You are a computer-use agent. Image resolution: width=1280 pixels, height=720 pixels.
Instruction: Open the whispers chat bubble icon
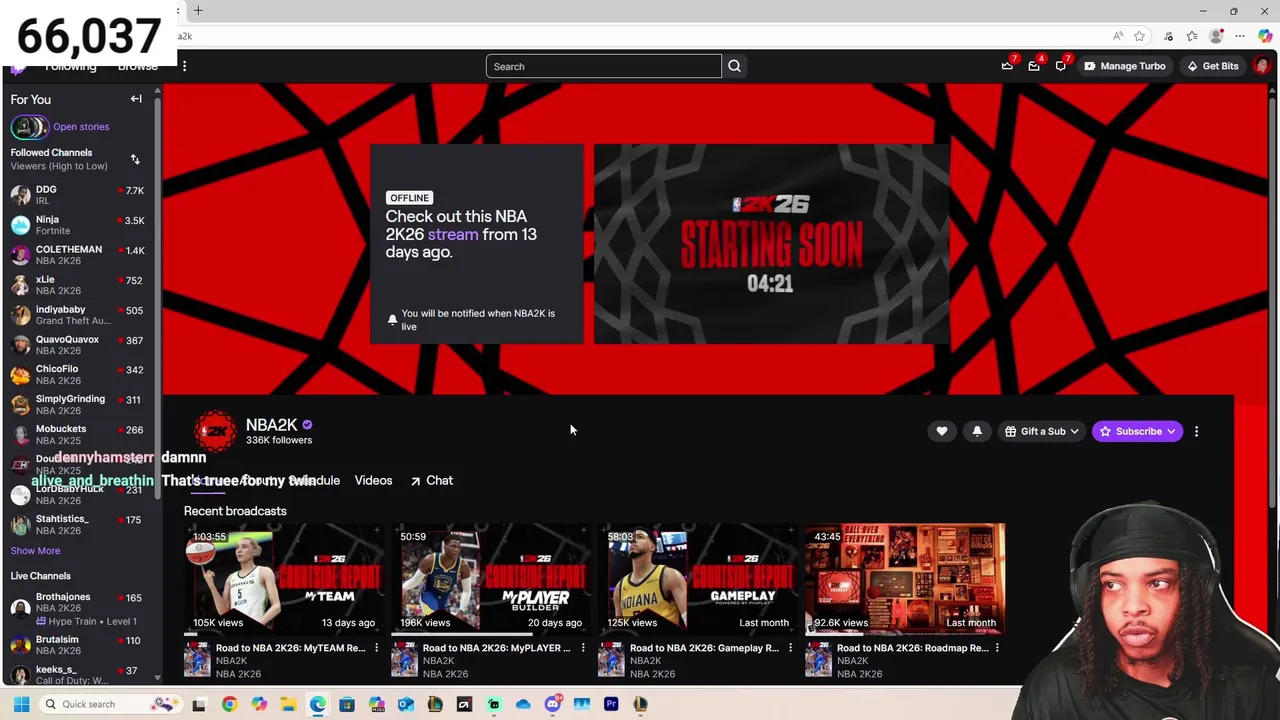pyautogui.click(x=1061, y=66)
